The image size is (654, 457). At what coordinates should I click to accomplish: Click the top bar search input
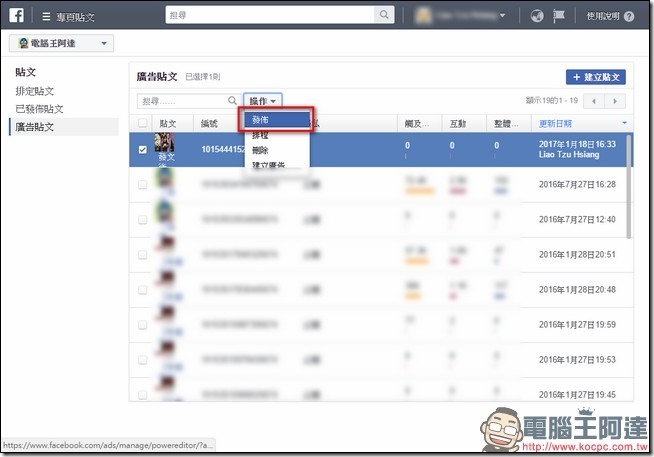tap(270, 15)
